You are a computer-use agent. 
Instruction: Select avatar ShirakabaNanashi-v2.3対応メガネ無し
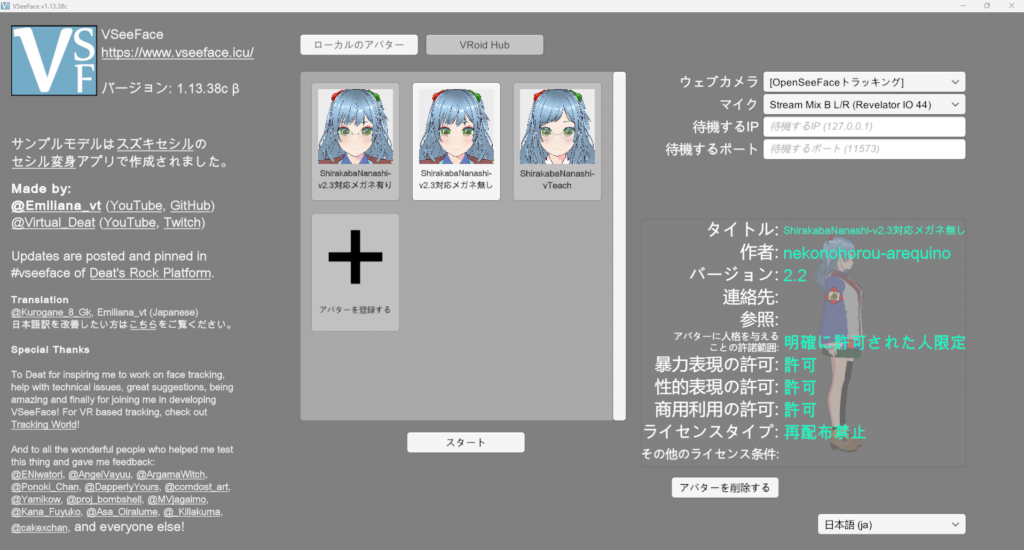tap(456, 141)
